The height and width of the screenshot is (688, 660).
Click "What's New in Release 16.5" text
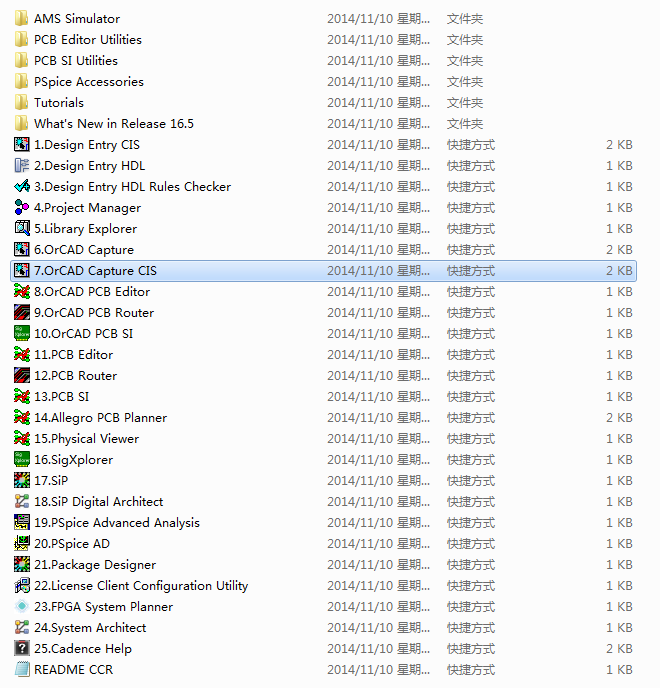(x=114, y=124)
